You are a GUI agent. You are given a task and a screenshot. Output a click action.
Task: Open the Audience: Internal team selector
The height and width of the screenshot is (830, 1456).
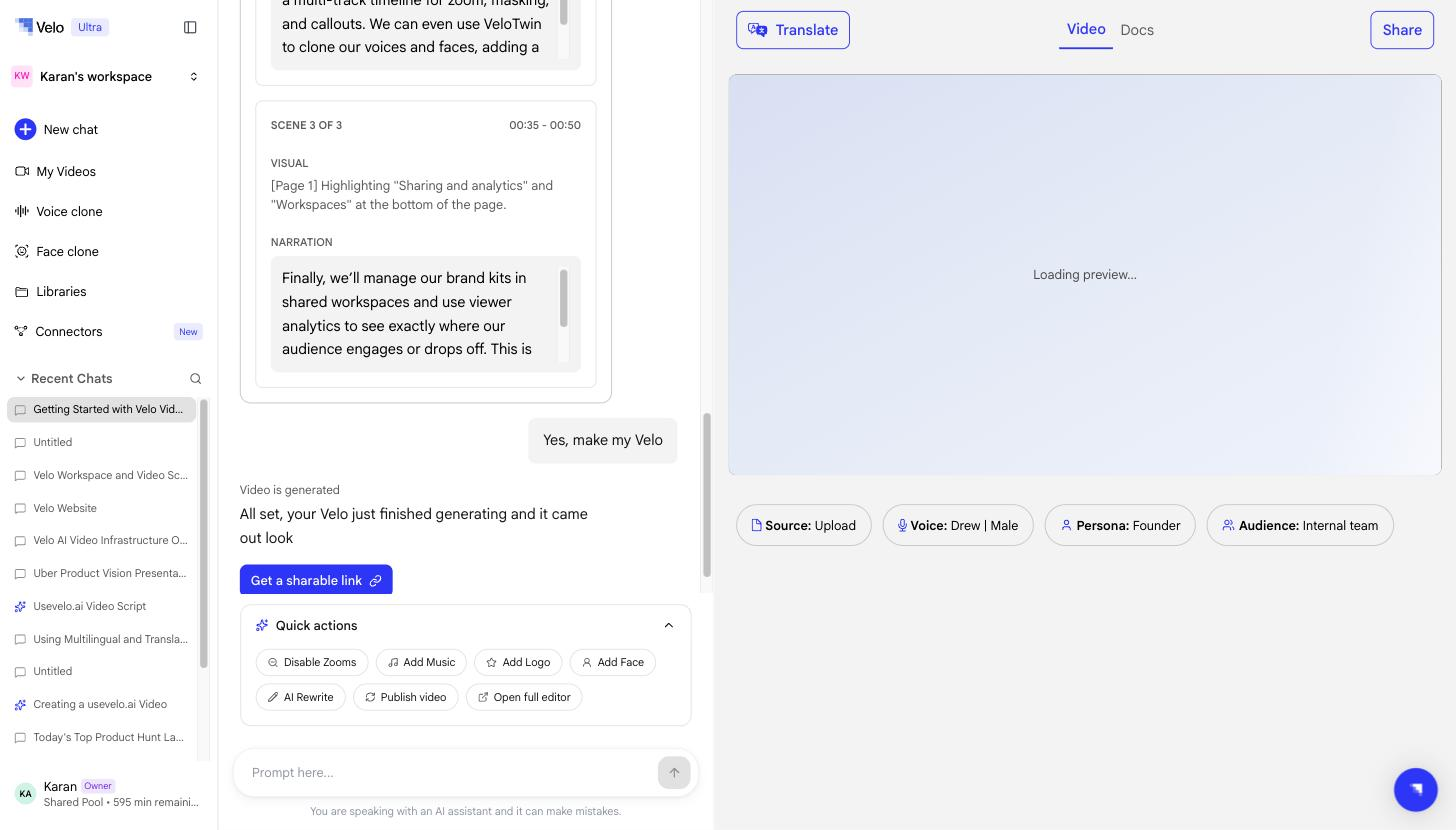click(1300, 525)
